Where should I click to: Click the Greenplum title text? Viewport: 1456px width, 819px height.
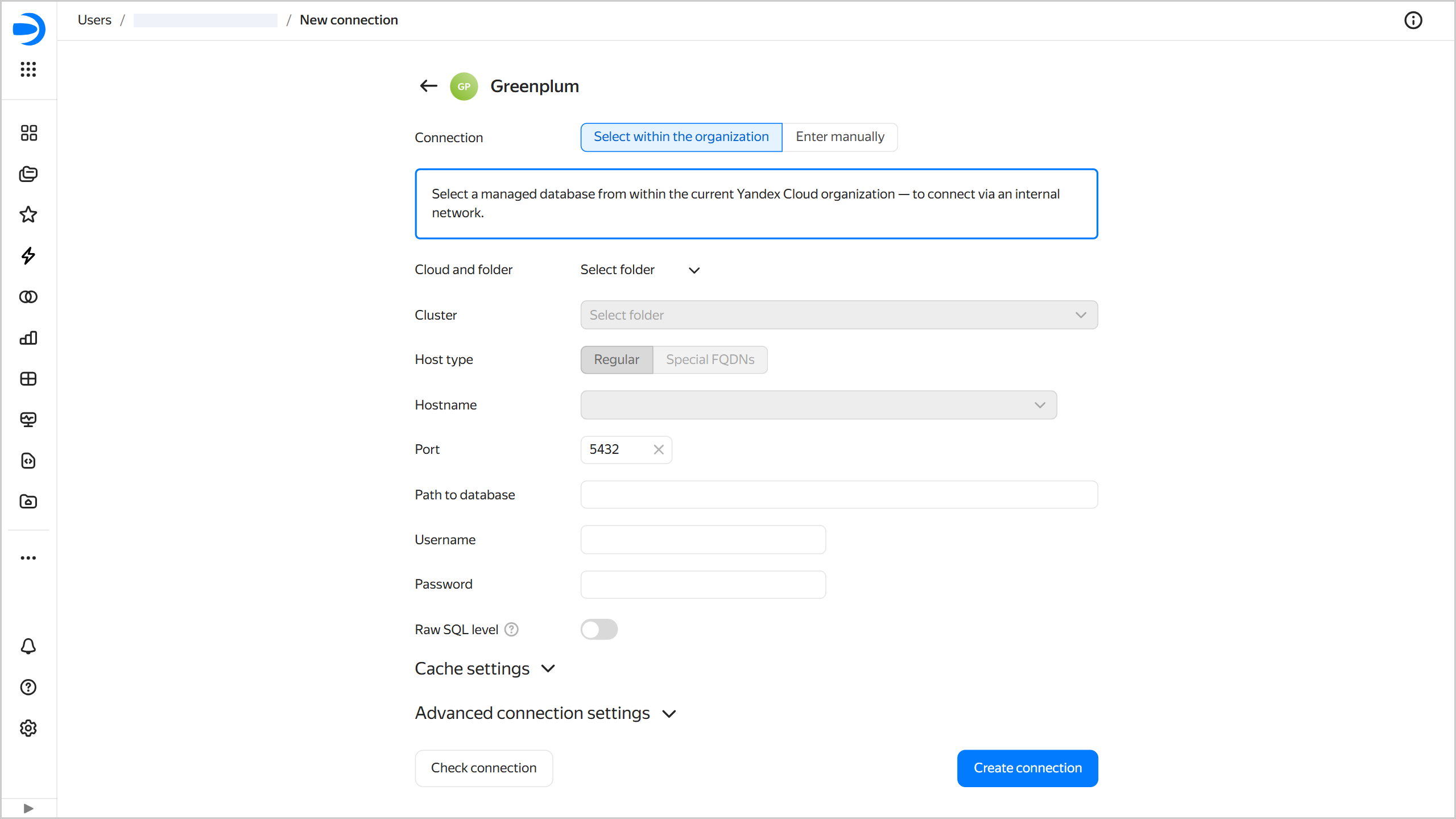click(x=535, y=86)
